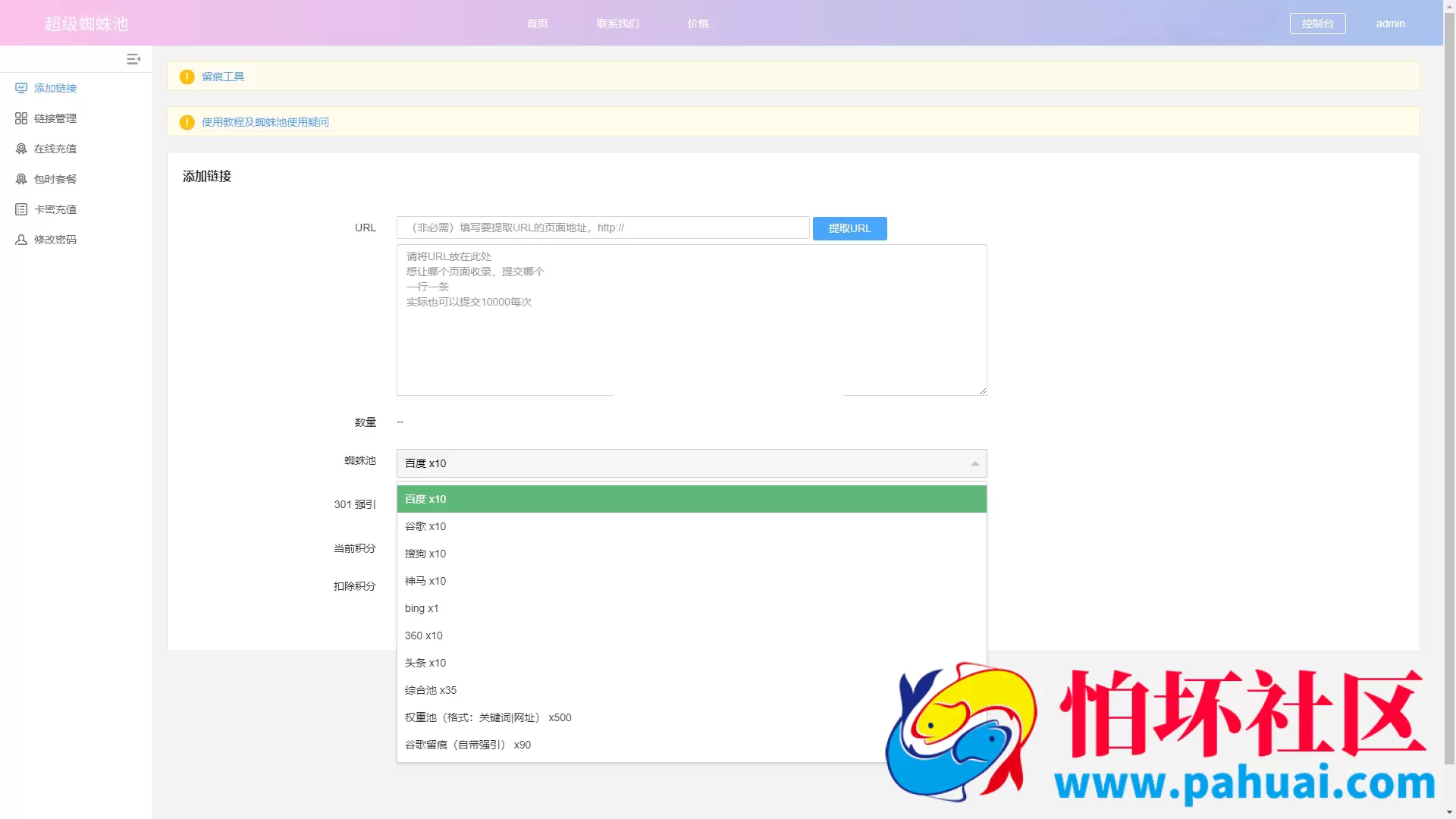Open 联系我们 from the navigation bar
1456x819 pixels.
coord(617,24)
